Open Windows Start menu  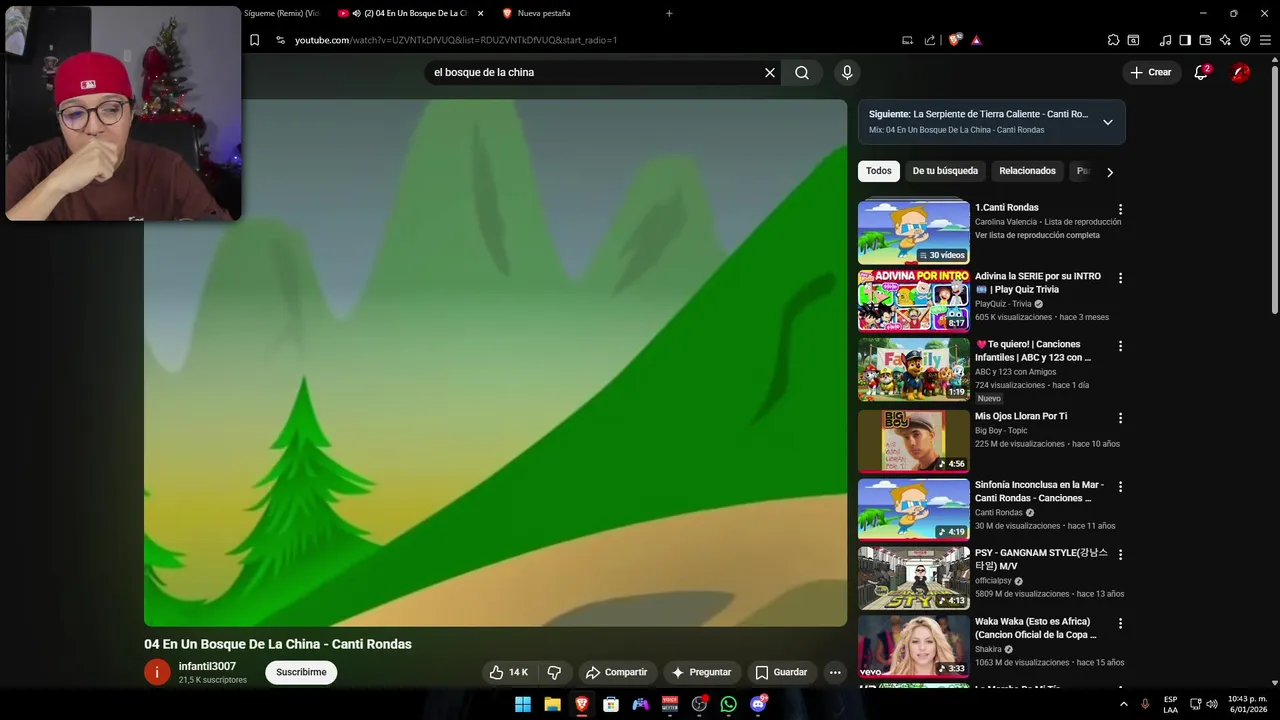(x=523, y=704)
